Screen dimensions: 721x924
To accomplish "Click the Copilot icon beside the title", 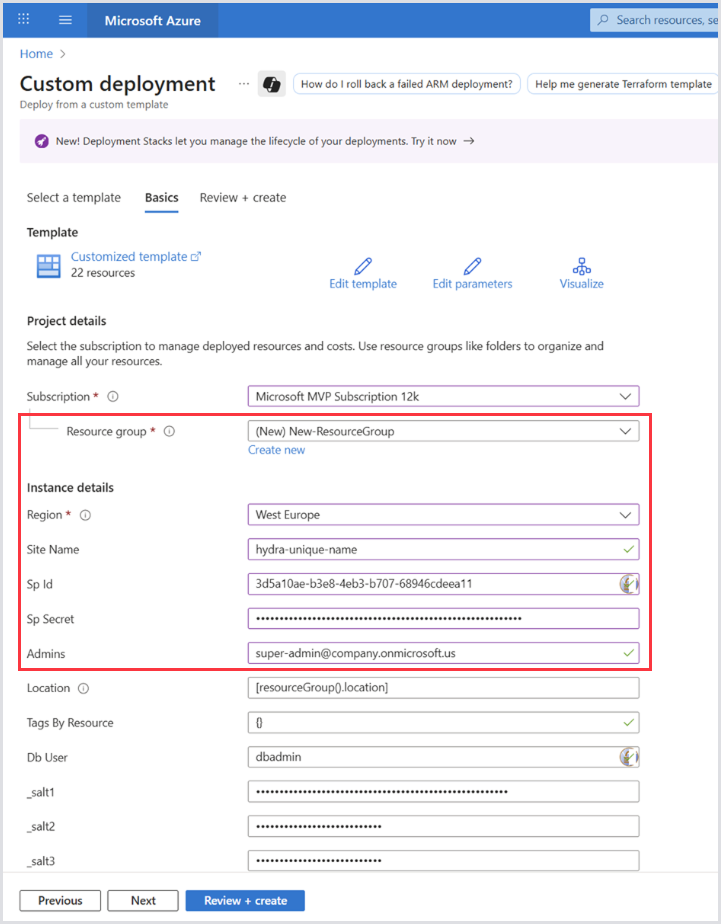I will (x=270, y=85).
